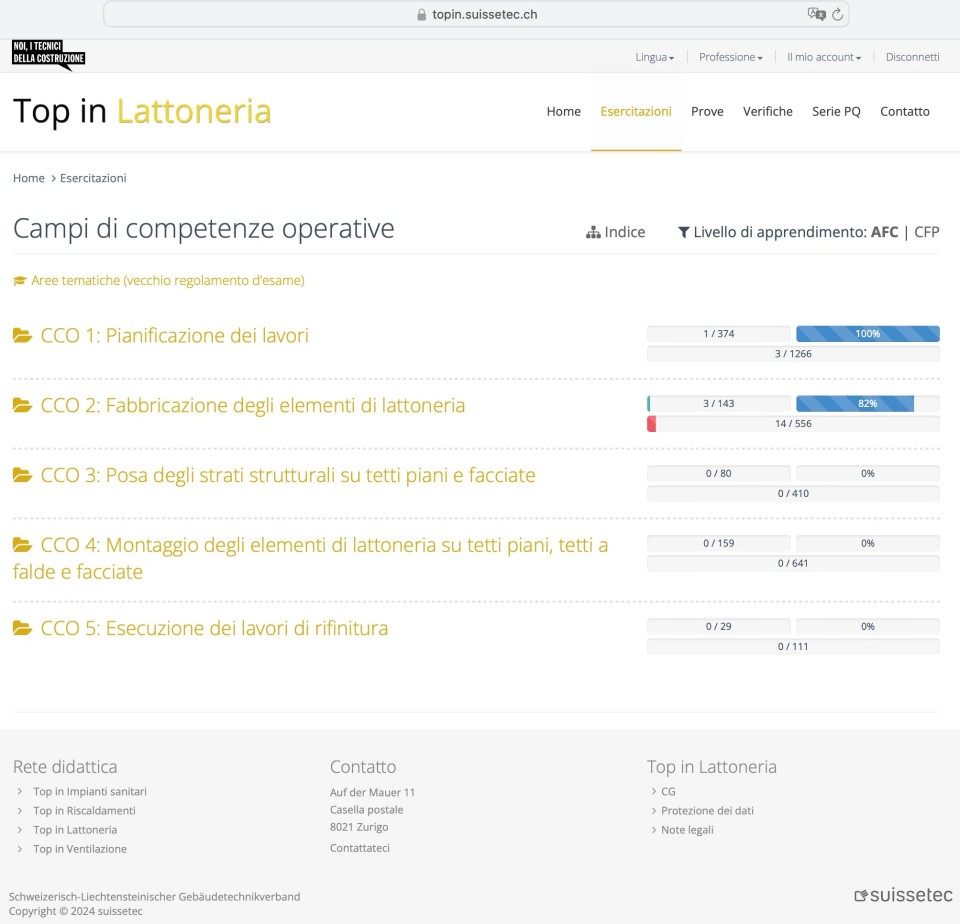Open the Lingua dropdown
Screen dimensions: 960x924
(654, 57)
